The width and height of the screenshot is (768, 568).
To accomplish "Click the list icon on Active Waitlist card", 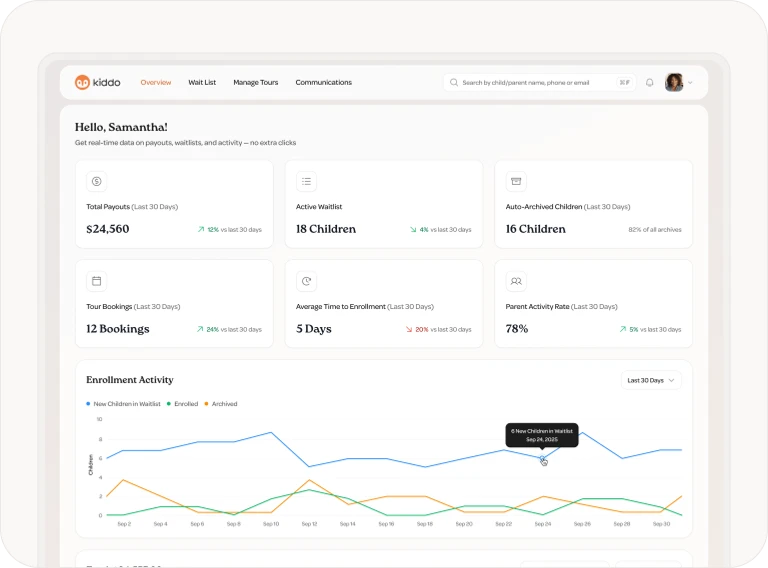I will coord(306,181).
